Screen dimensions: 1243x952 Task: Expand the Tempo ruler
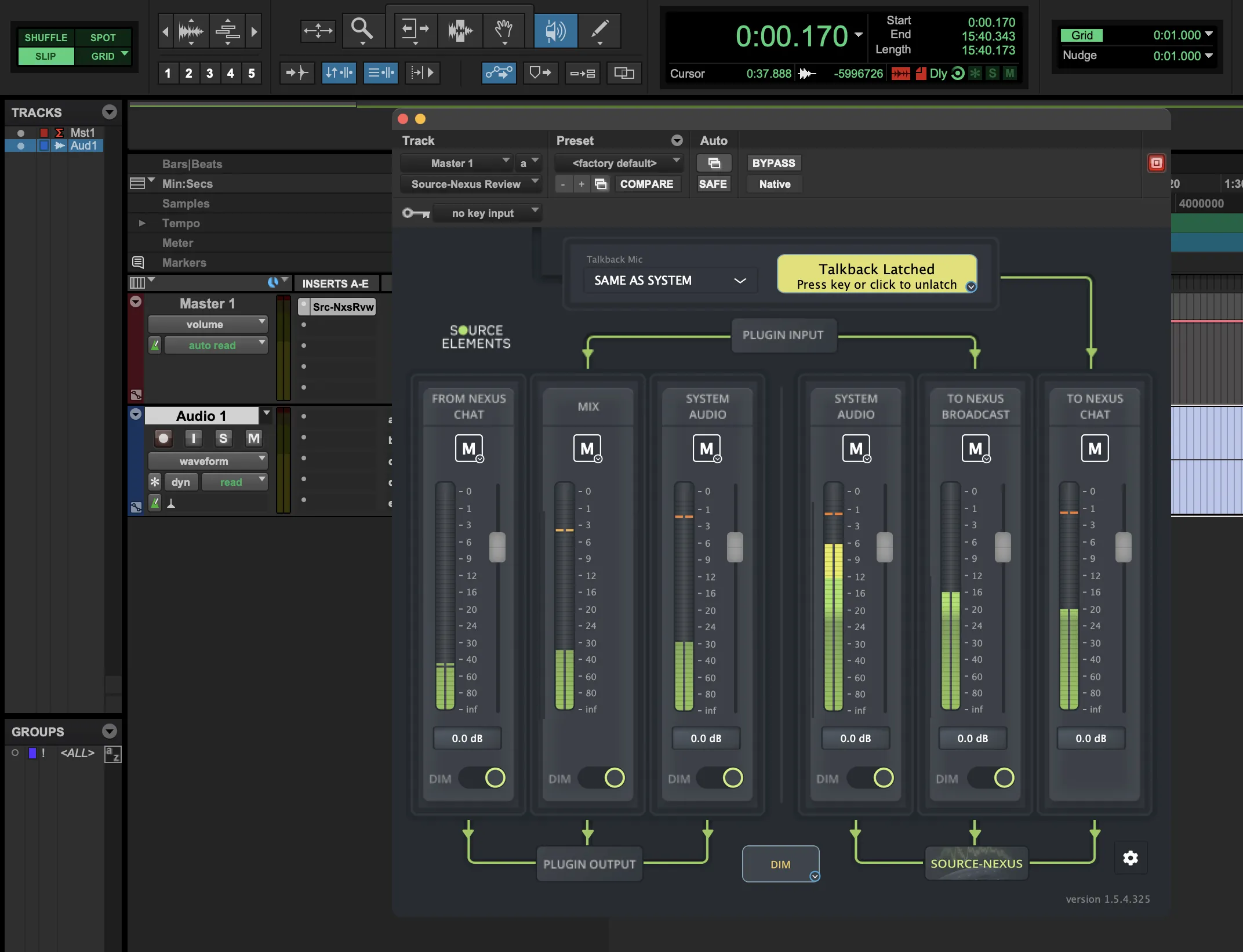pos(142,223)
